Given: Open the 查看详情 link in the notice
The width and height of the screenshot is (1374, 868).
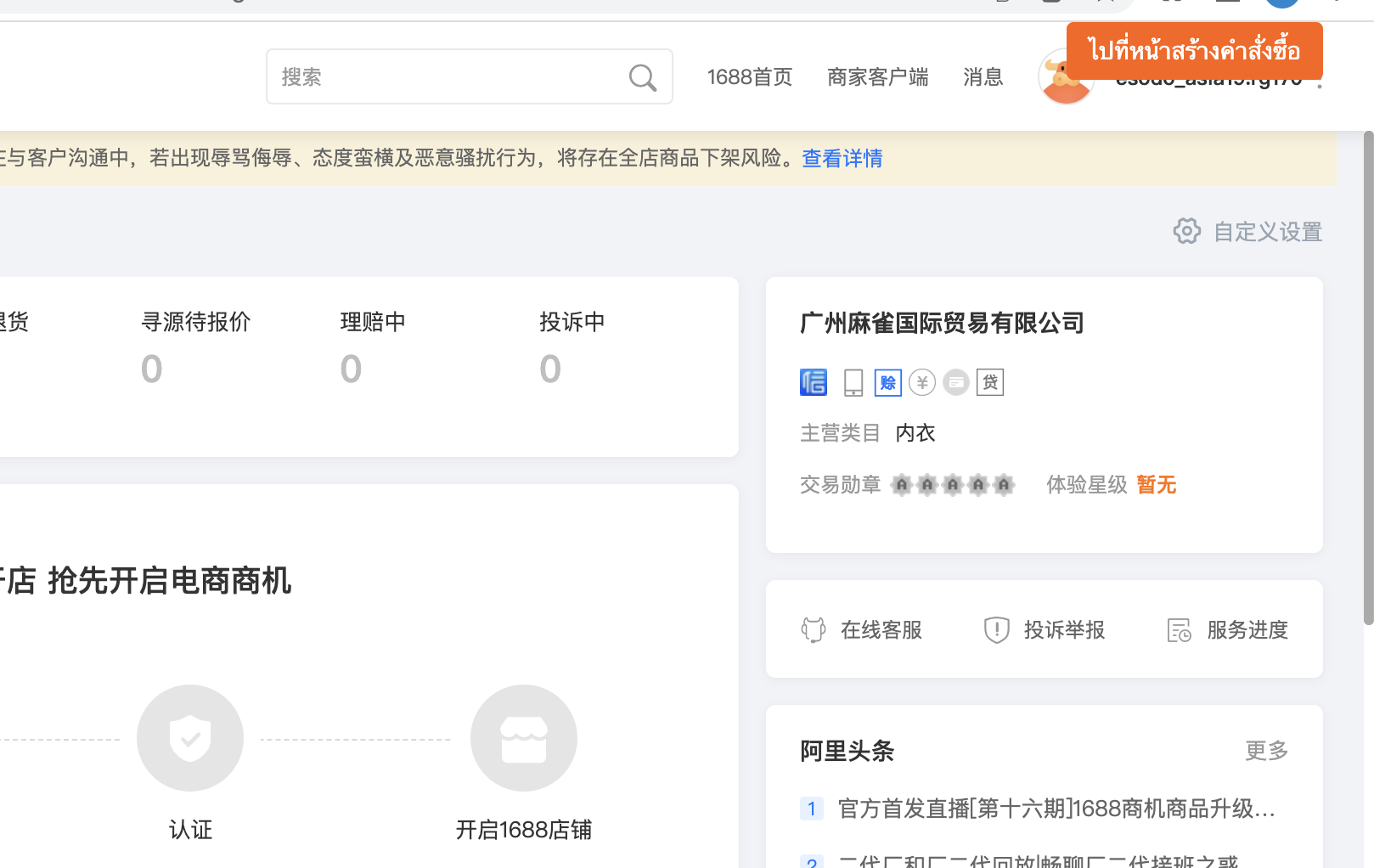Looking at the screenshot, I should pyautogui.click(x=842, y=159).
